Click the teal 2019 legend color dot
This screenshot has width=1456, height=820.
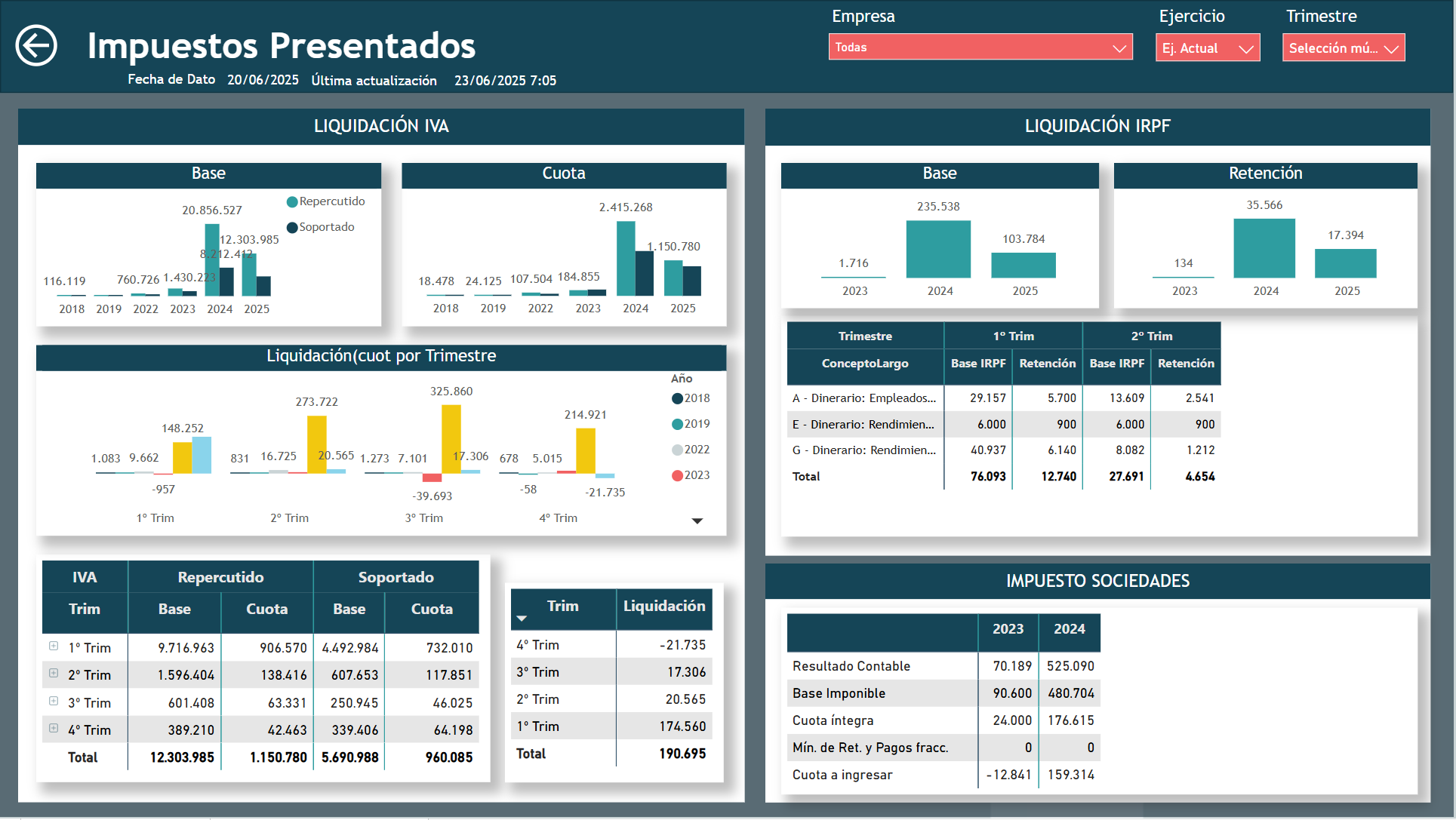(679, 424)
